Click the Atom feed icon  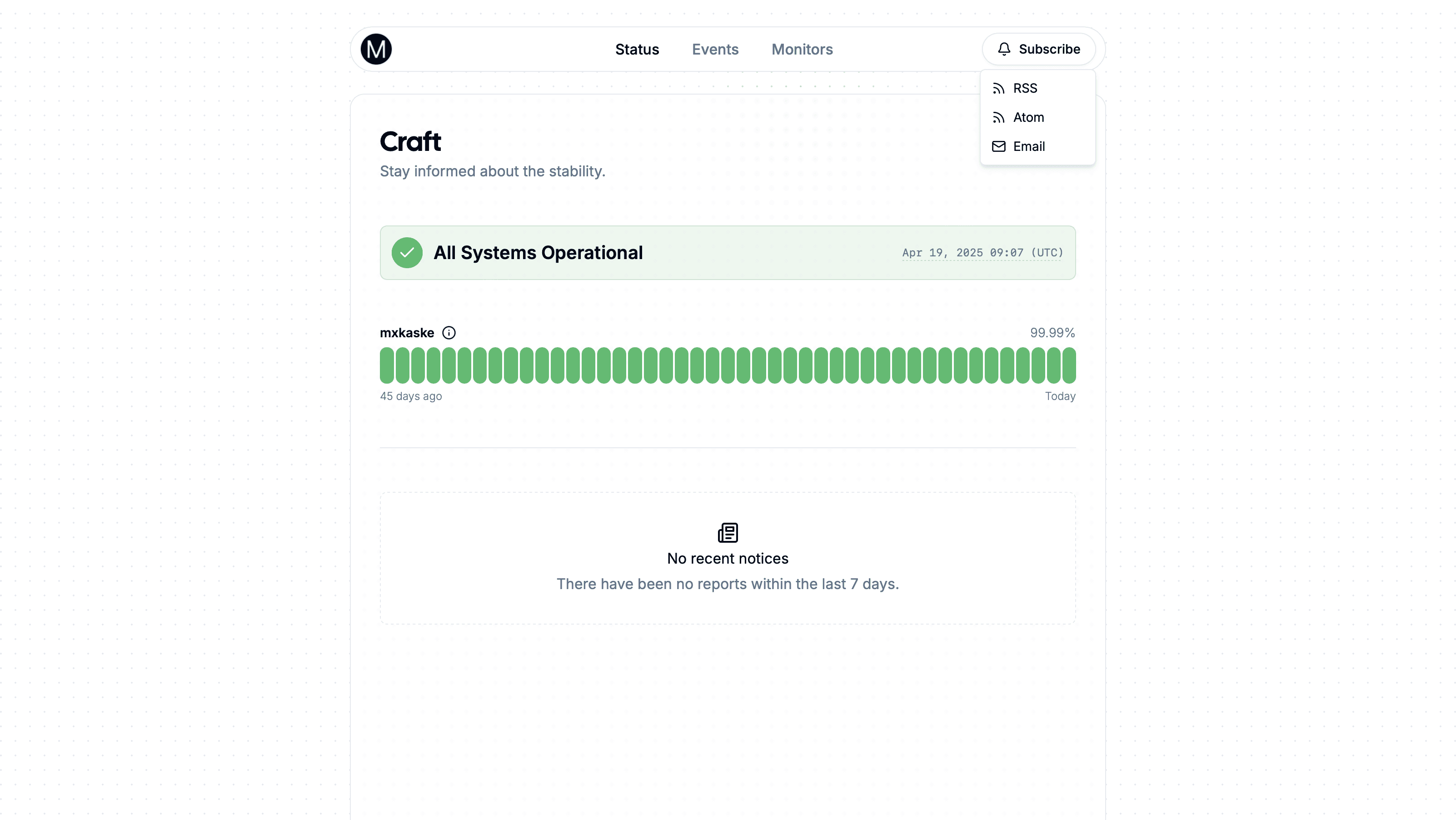coord(998,118)
